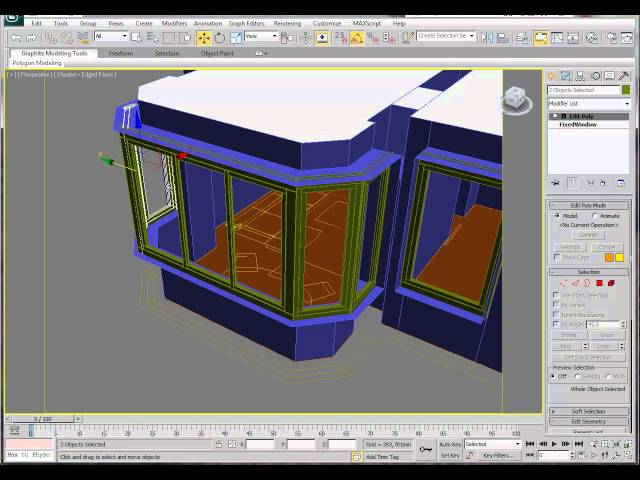Click the Configure Modifier Sets icon

[x=621, y=183]
